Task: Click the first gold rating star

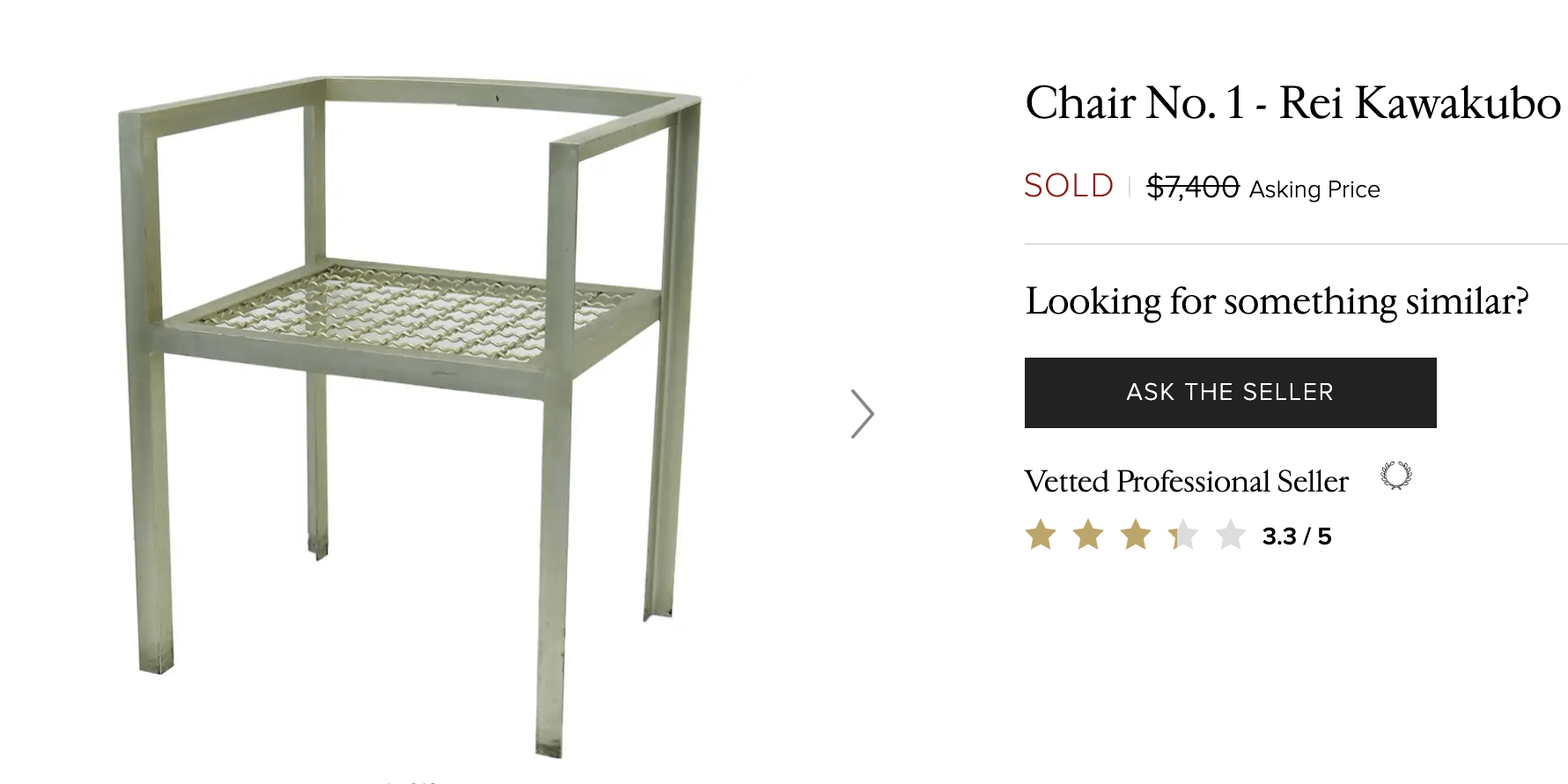Action: click(x=1041, y=535)
